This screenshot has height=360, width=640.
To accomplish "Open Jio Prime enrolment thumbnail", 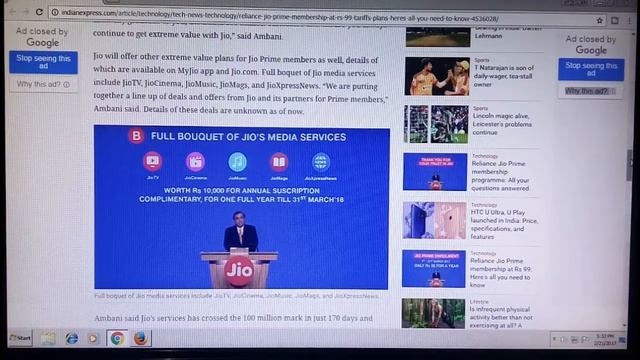I will (433, 269).
